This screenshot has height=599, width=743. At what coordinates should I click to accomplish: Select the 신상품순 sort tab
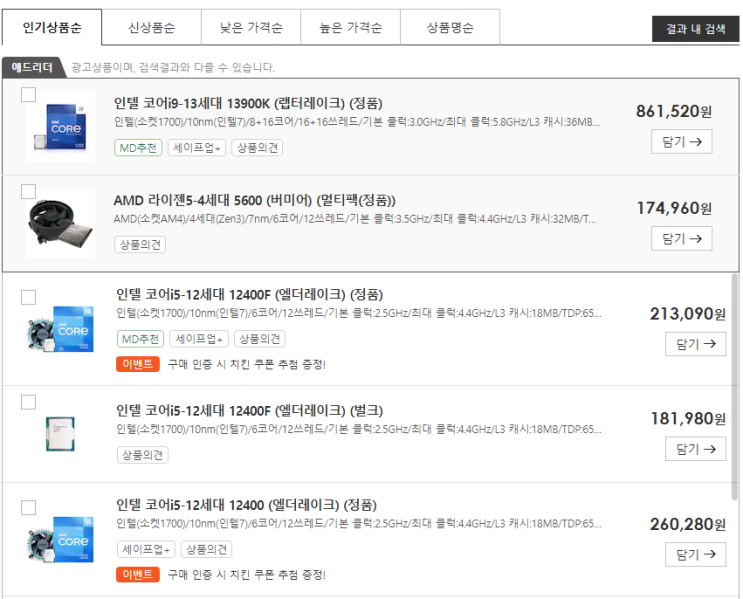[x=151, y=27]
